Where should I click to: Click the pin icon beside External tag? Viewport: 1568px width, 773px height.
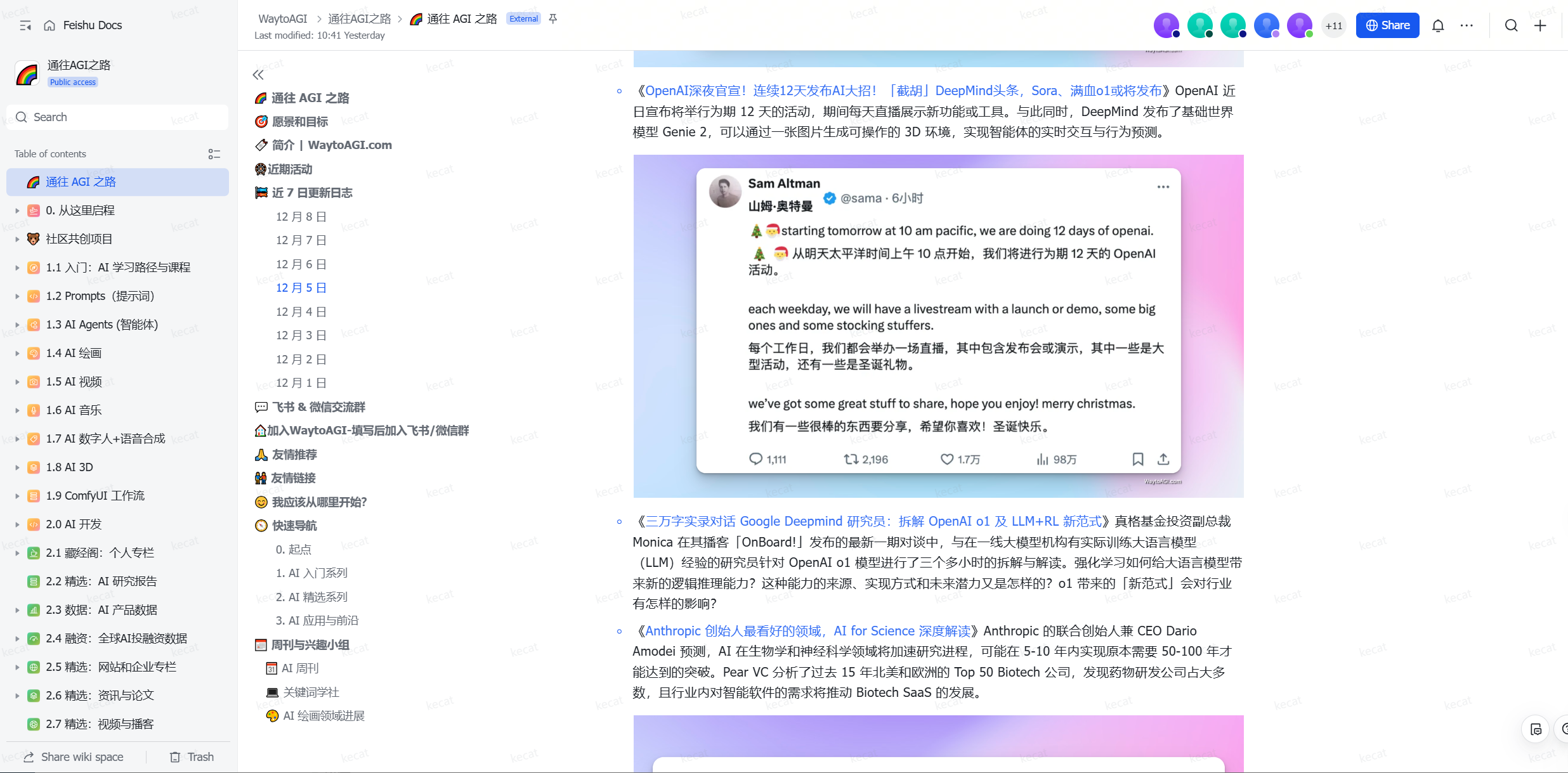553,19
